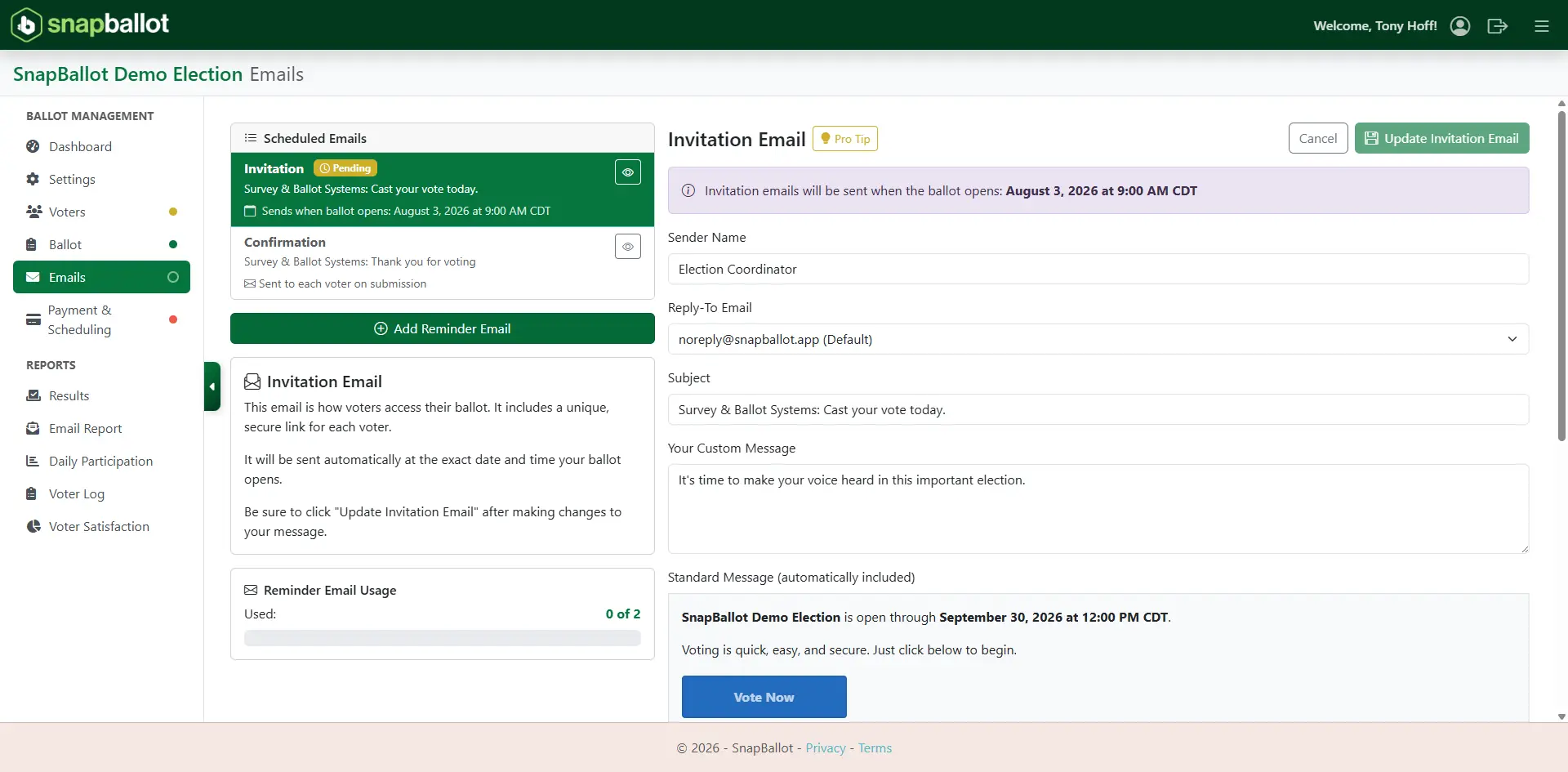Click the Update button's save icon
Image resolution: width=1568 pixels, height=772 pixels.
point(1372,138)
